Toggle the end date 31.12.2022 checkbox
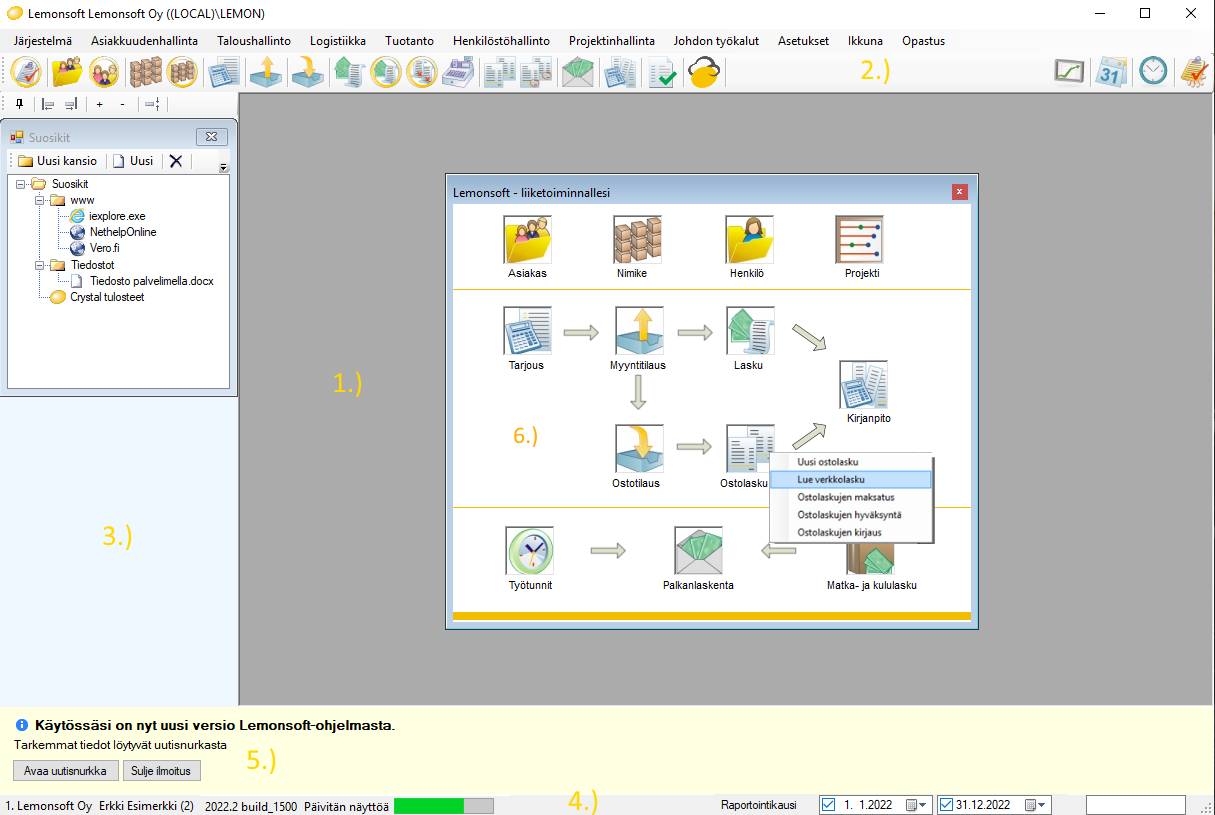Viewport: 1215px width, 815px height. point(947,805)
